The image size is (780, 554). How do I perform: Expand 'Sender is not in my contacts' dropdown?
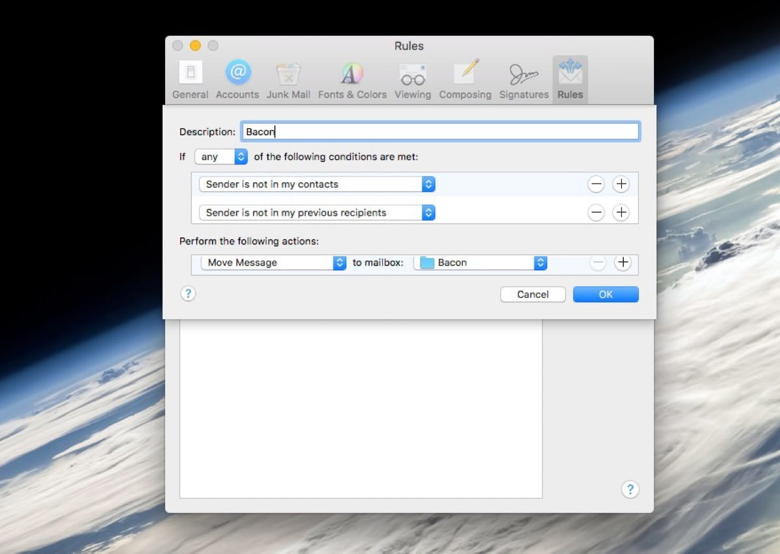tap(317, 184)
